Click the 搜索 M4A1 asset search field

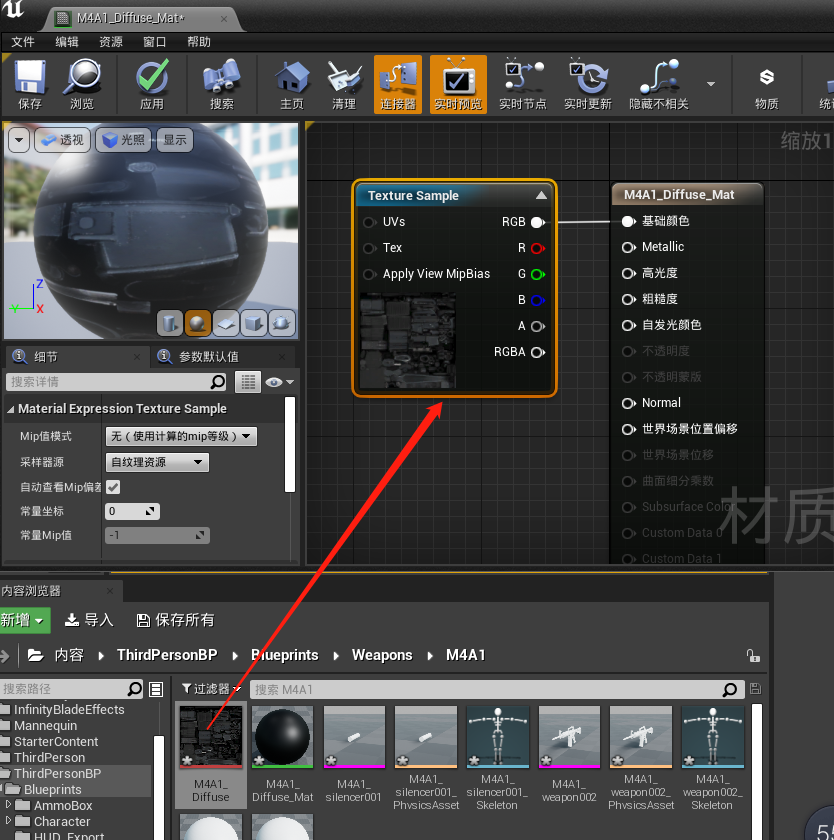[497, 689]
